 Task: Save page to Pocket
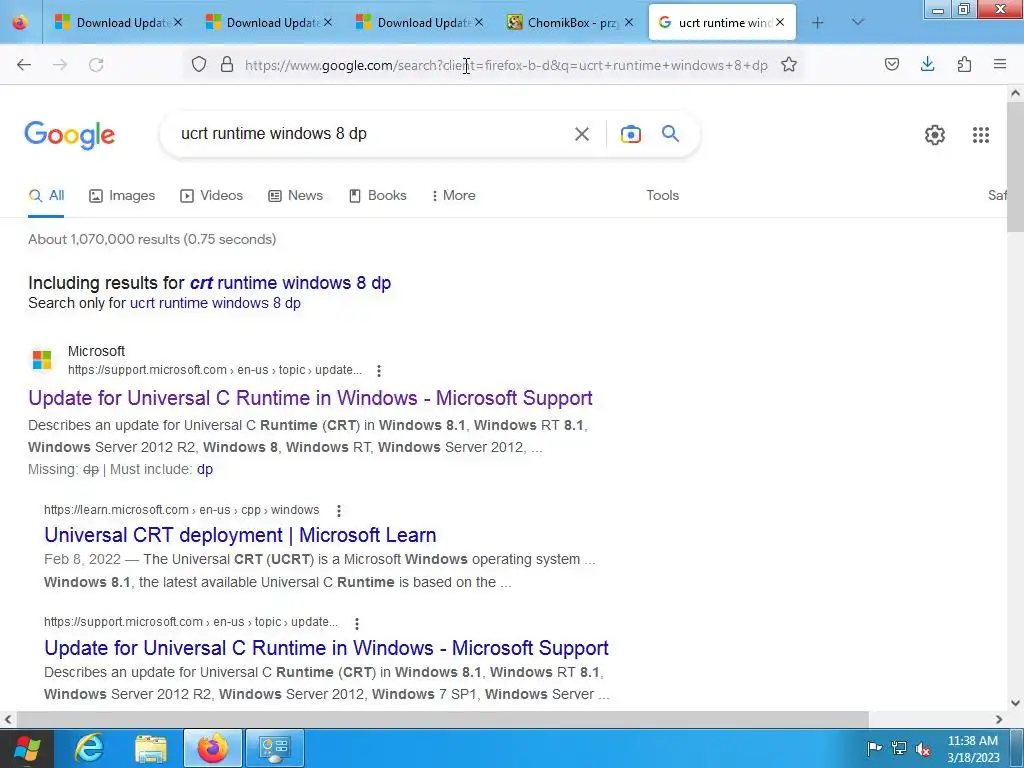891,65
